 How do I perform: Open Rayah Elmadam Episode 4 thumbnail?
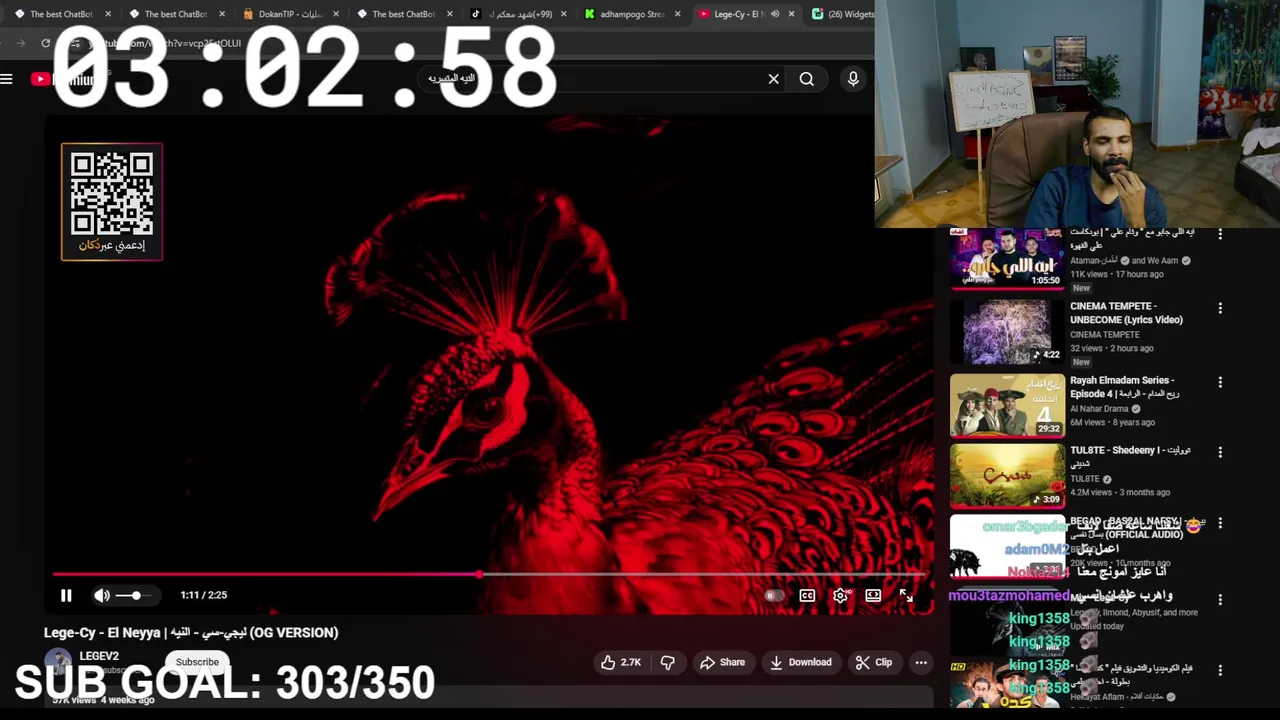[1007, 405]
